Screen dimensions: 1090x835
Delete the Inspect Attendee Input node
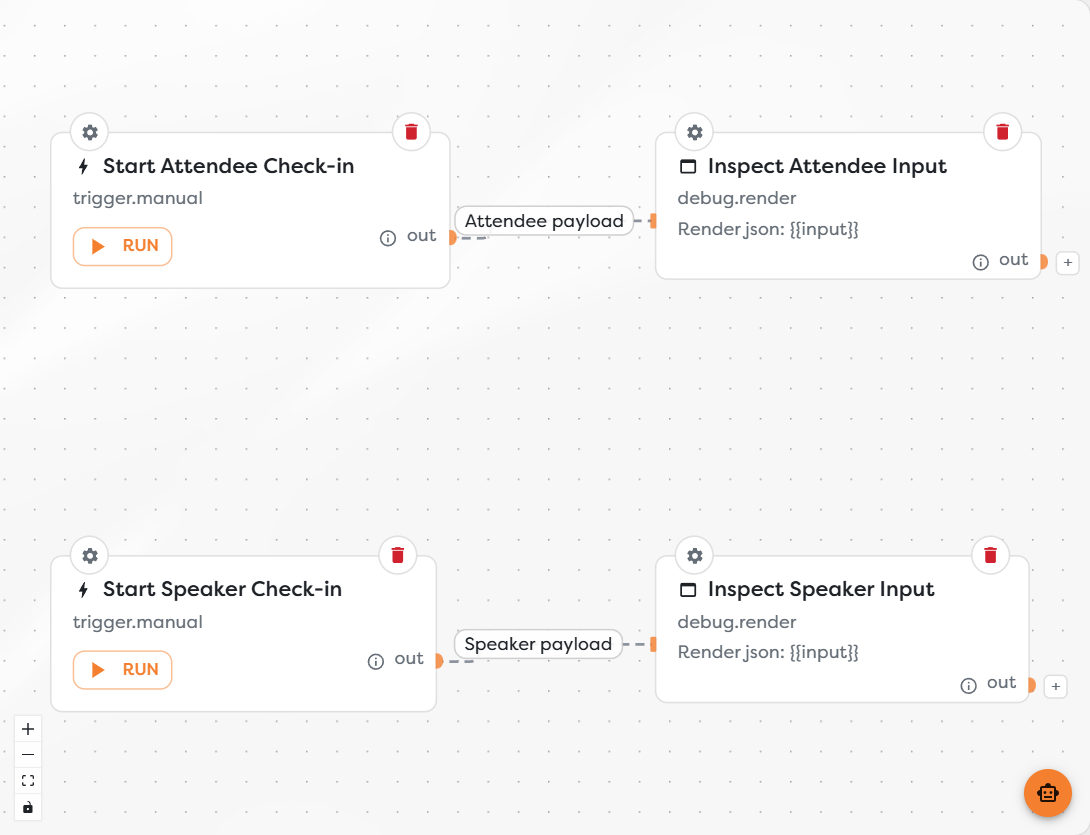coord(1002,132)
